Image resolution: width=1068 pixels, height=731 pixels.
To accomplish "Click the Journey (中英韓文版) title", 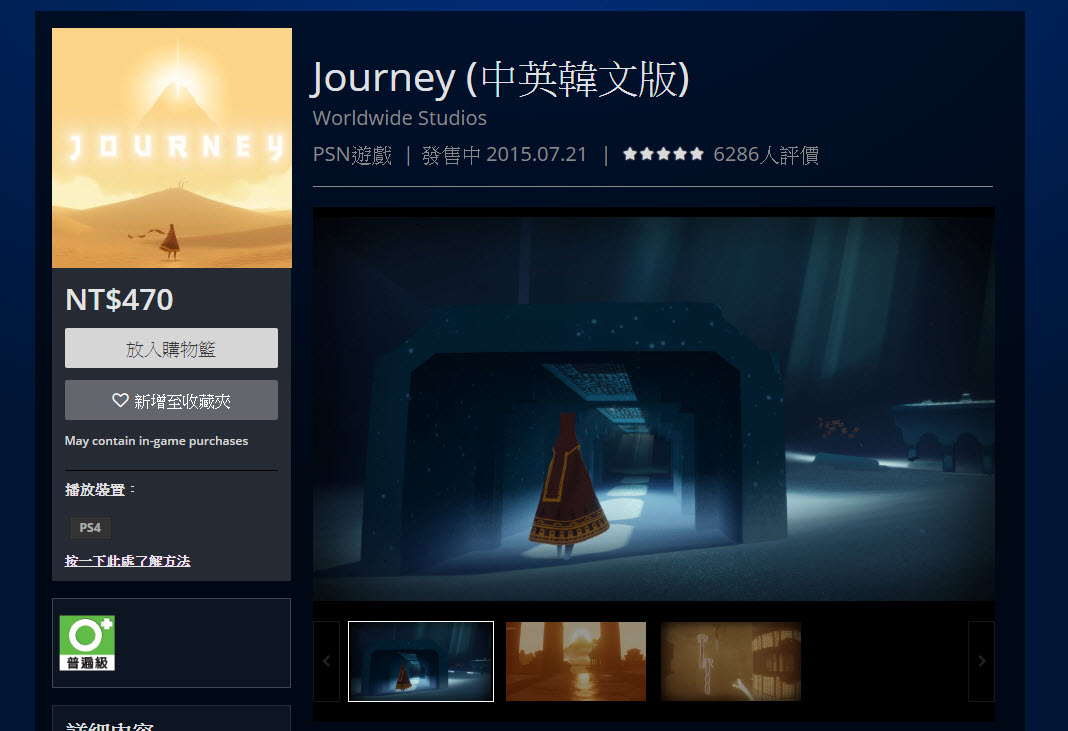I will click(500, 78).
